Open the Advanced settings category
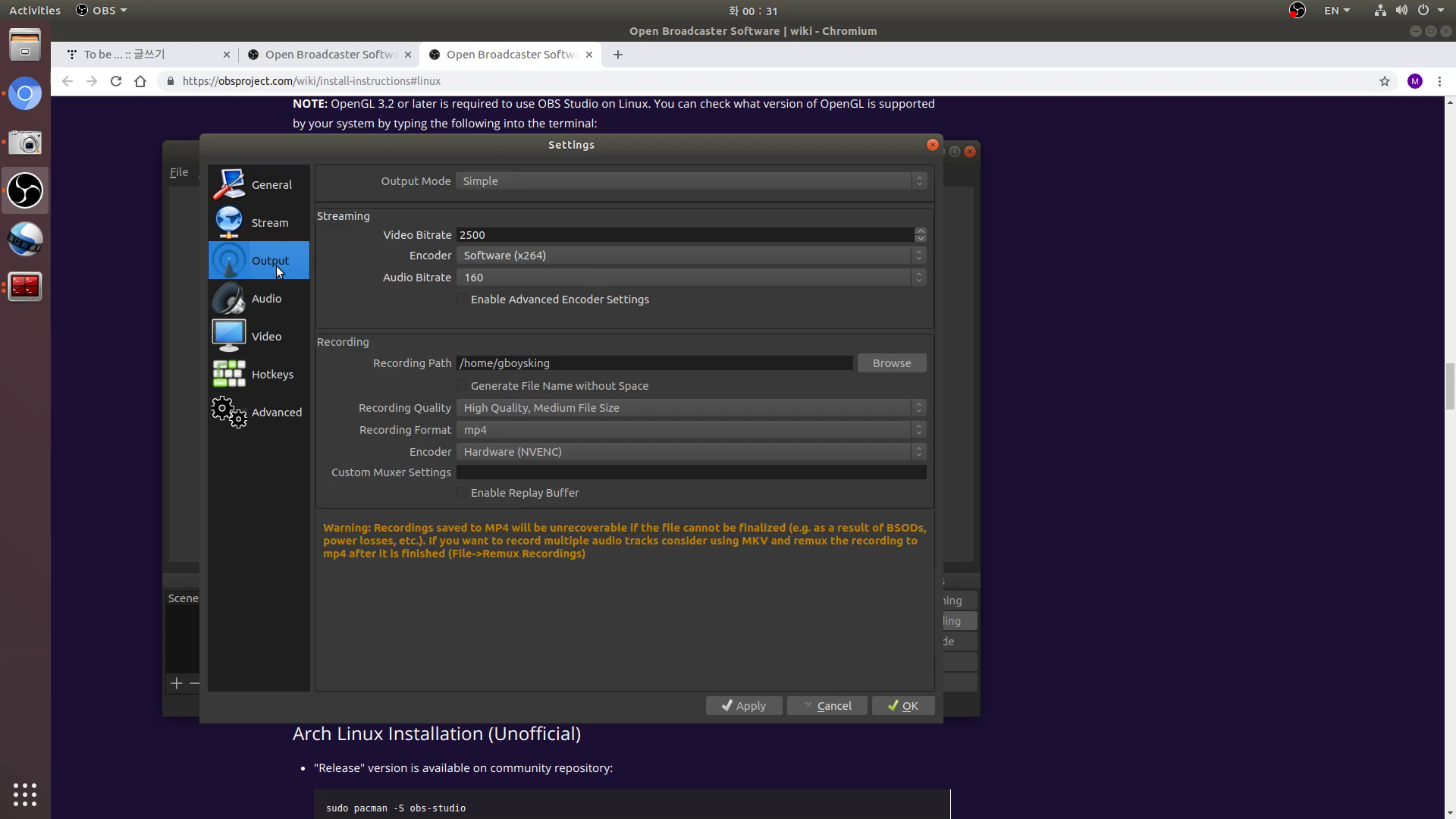The image size is (1456, 819). (x=259, y=412)
